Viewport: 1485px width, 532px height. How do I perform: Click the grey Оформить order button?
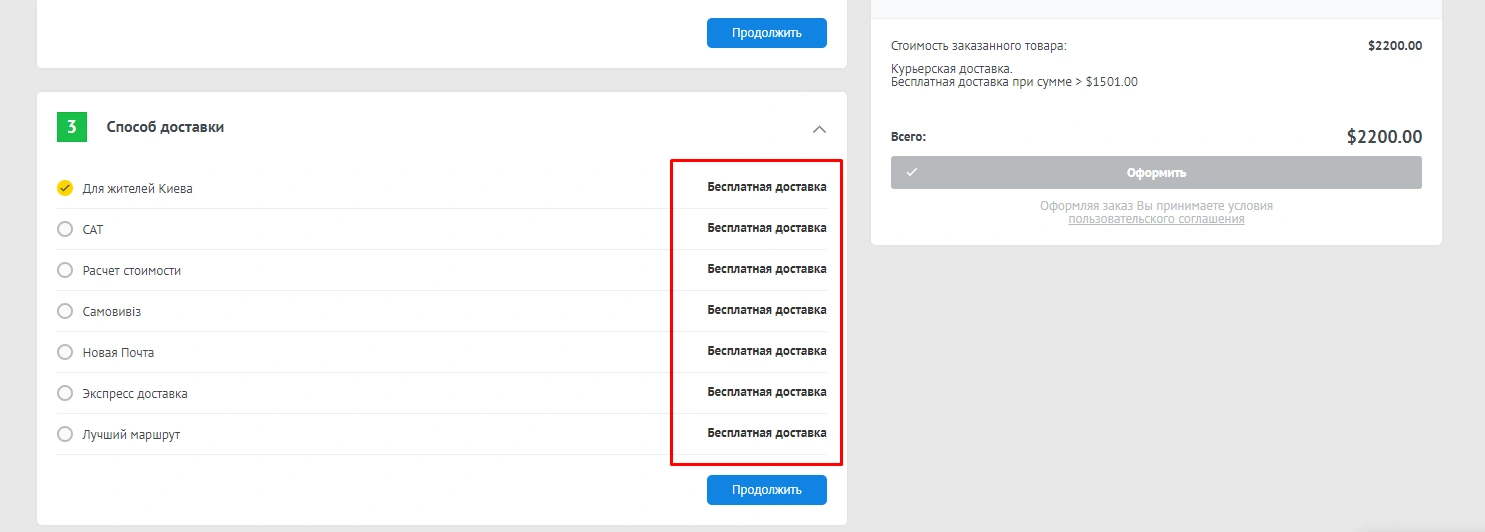pos(1156,172)
